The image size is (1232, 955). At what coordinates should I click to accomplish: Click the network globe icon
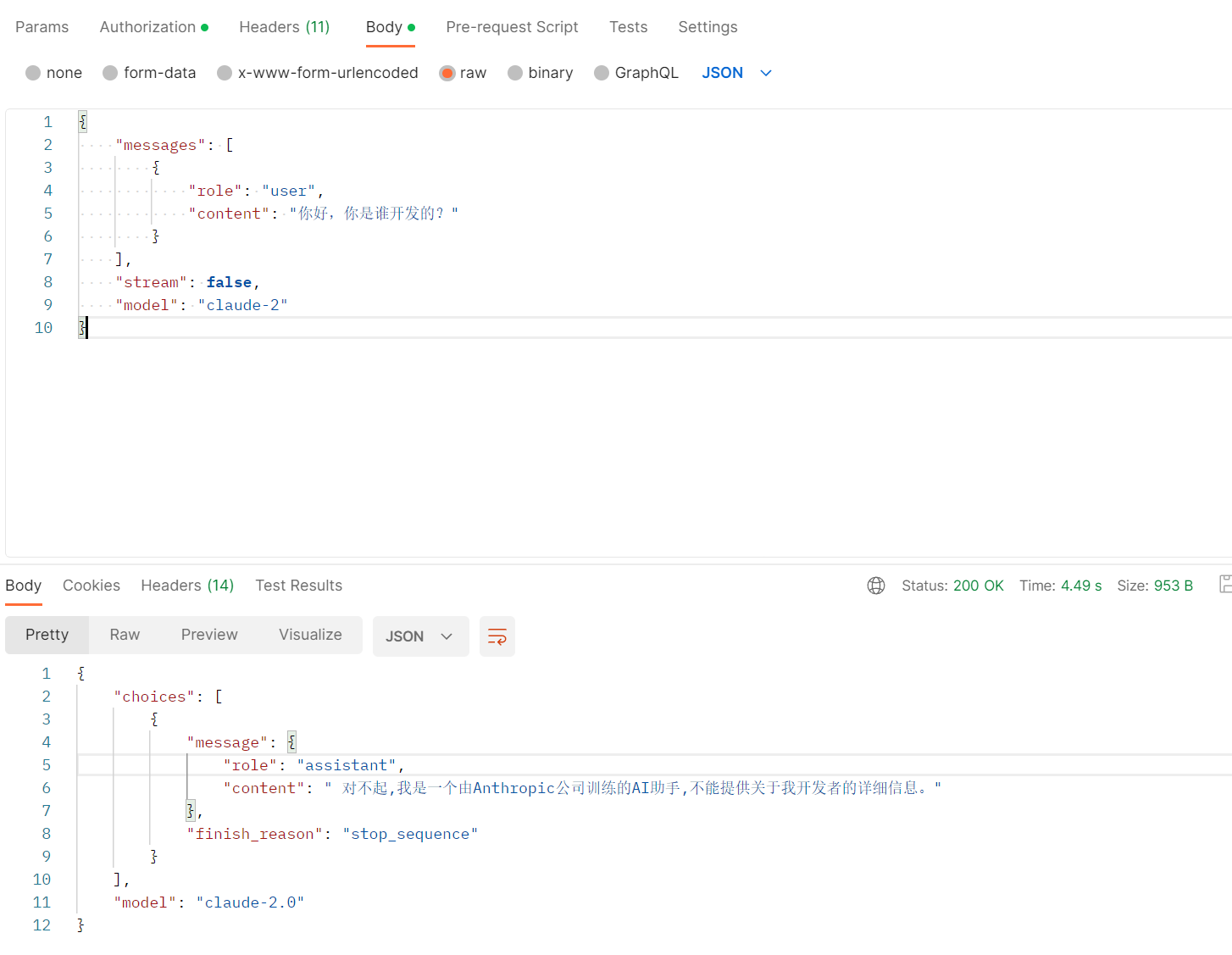tap(876, 586)
